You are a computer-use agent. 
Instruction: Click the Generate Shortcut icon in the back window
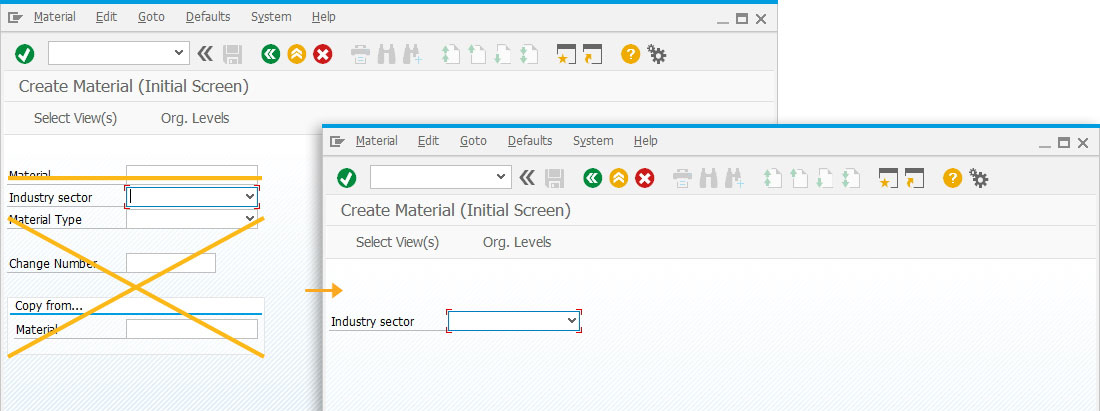(x=593, y=54)
